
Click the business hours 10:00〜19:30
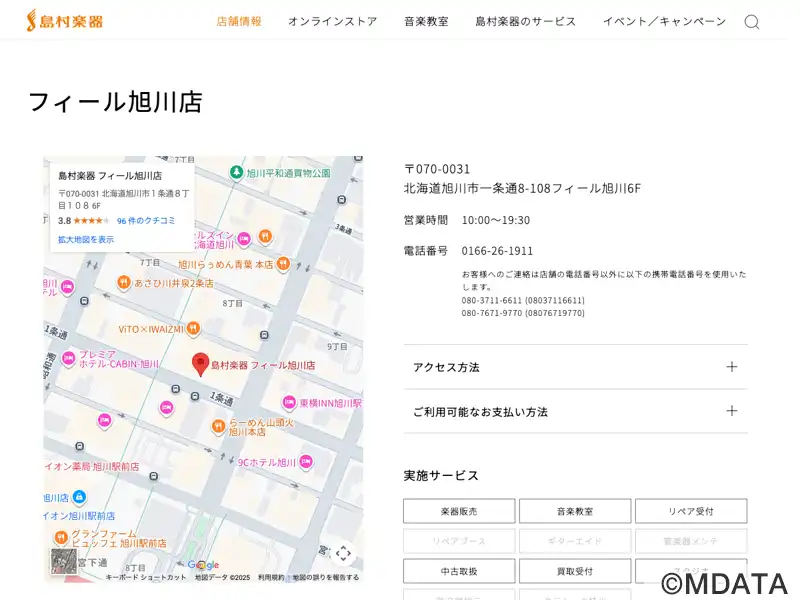point(495,220)
